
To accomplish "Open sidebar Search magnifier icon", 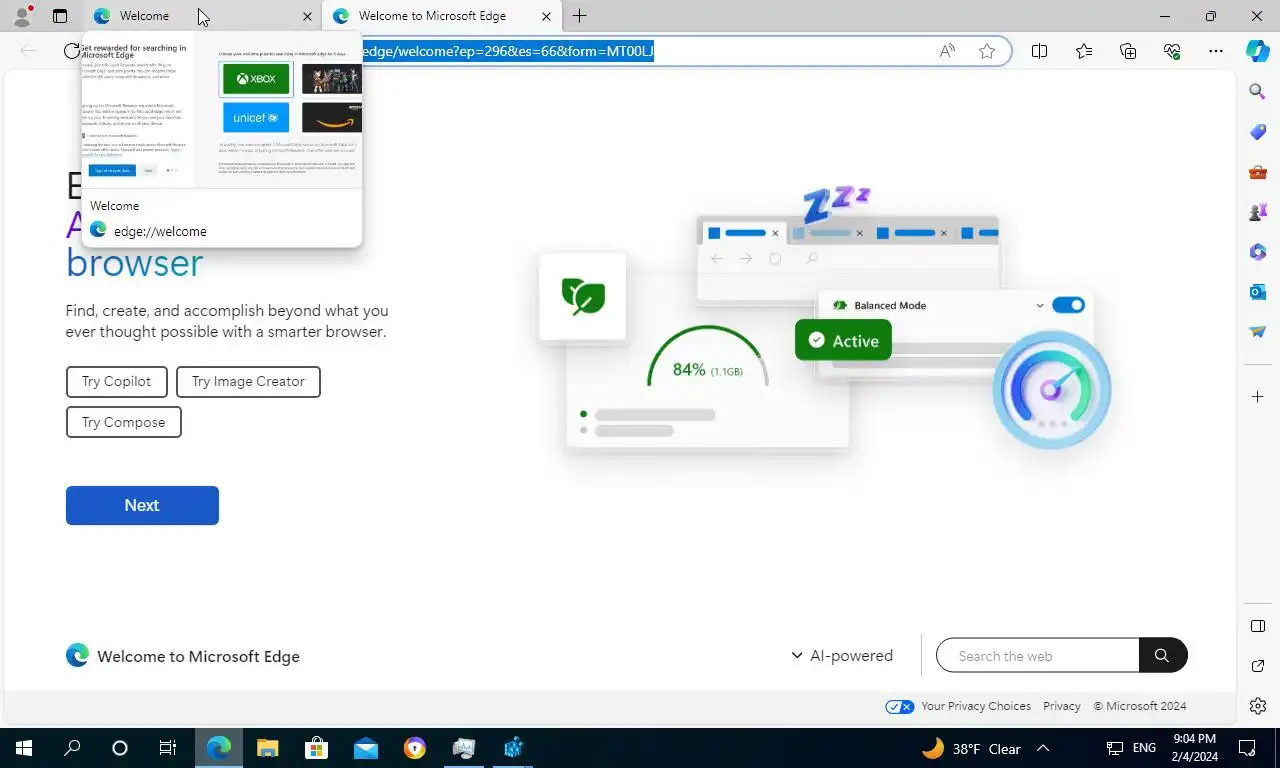I will pos(1258,92).
